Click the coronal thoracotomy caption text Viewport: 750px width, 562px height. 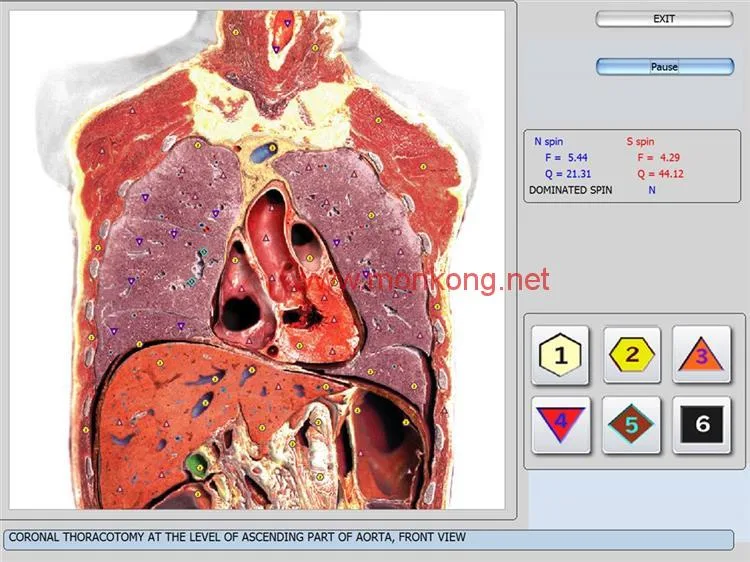coord(237,537)
